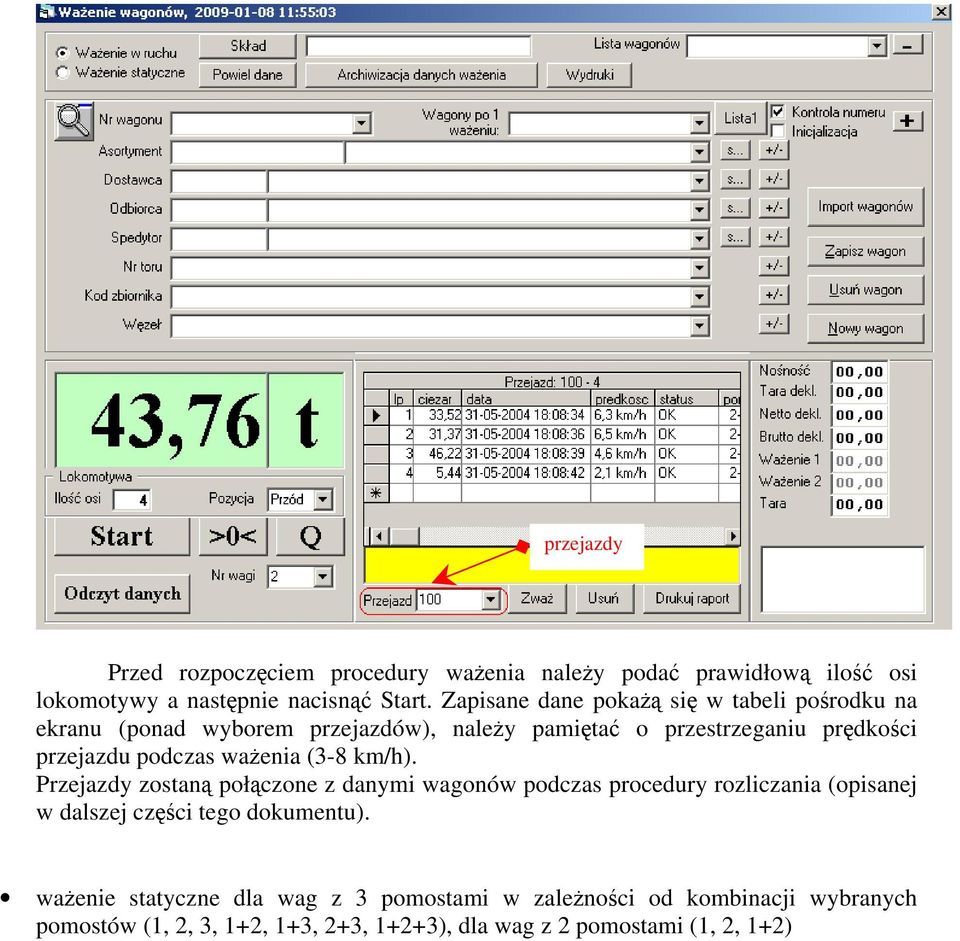Click right arrow of table horizontal scrollbar
This screenshot has height=941, width=960.
[732, 537]
